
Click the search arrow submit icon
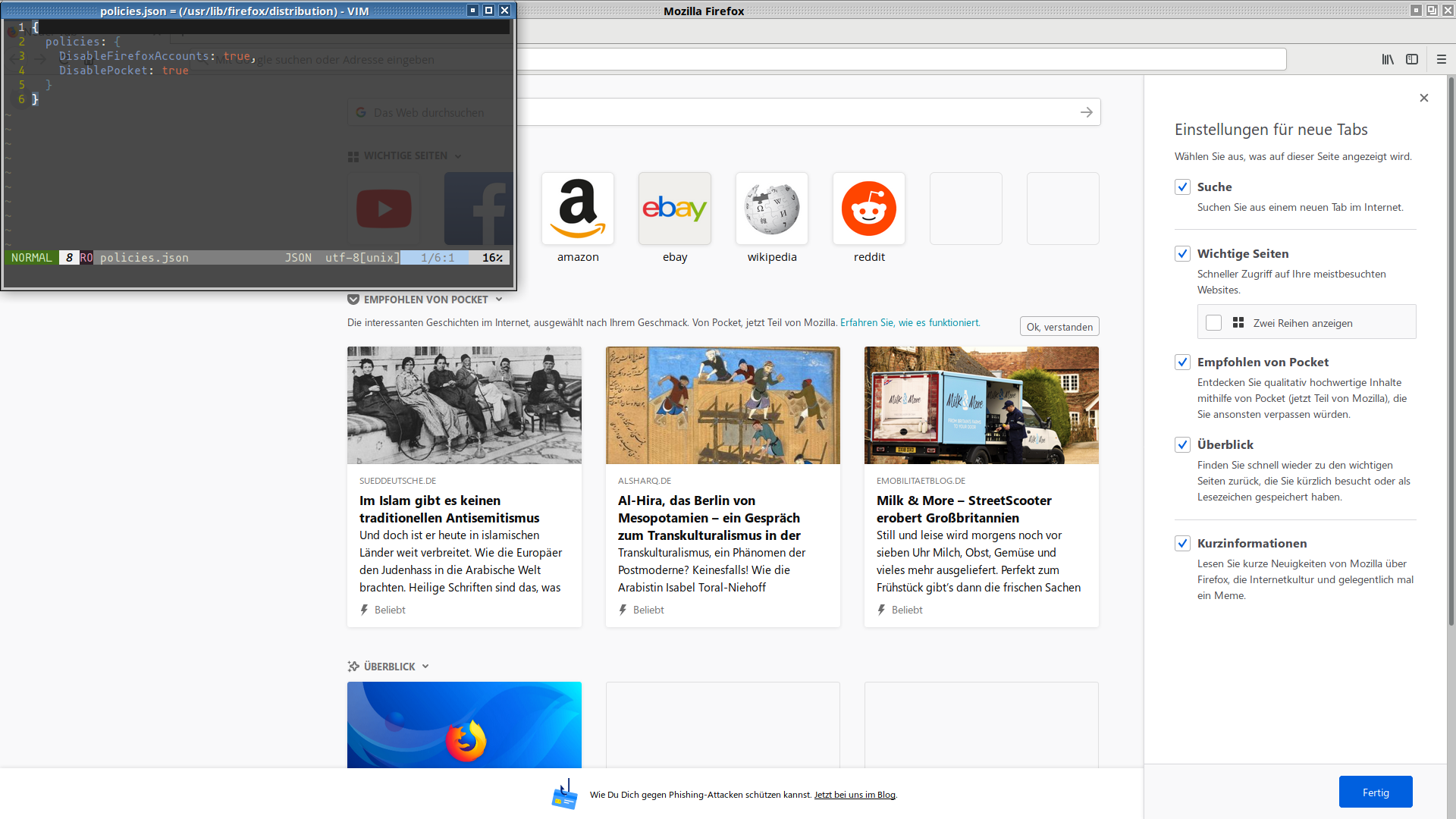[1086, 112]
